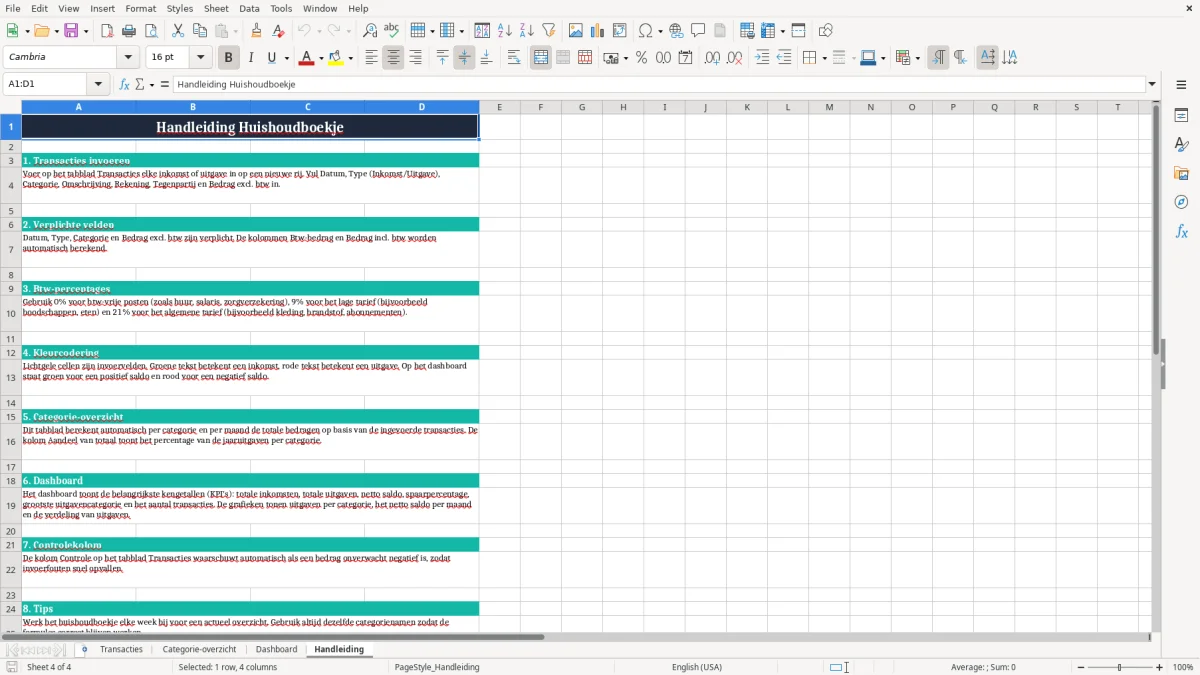Format selection as Percent
1200x675 pixels.
641,58
